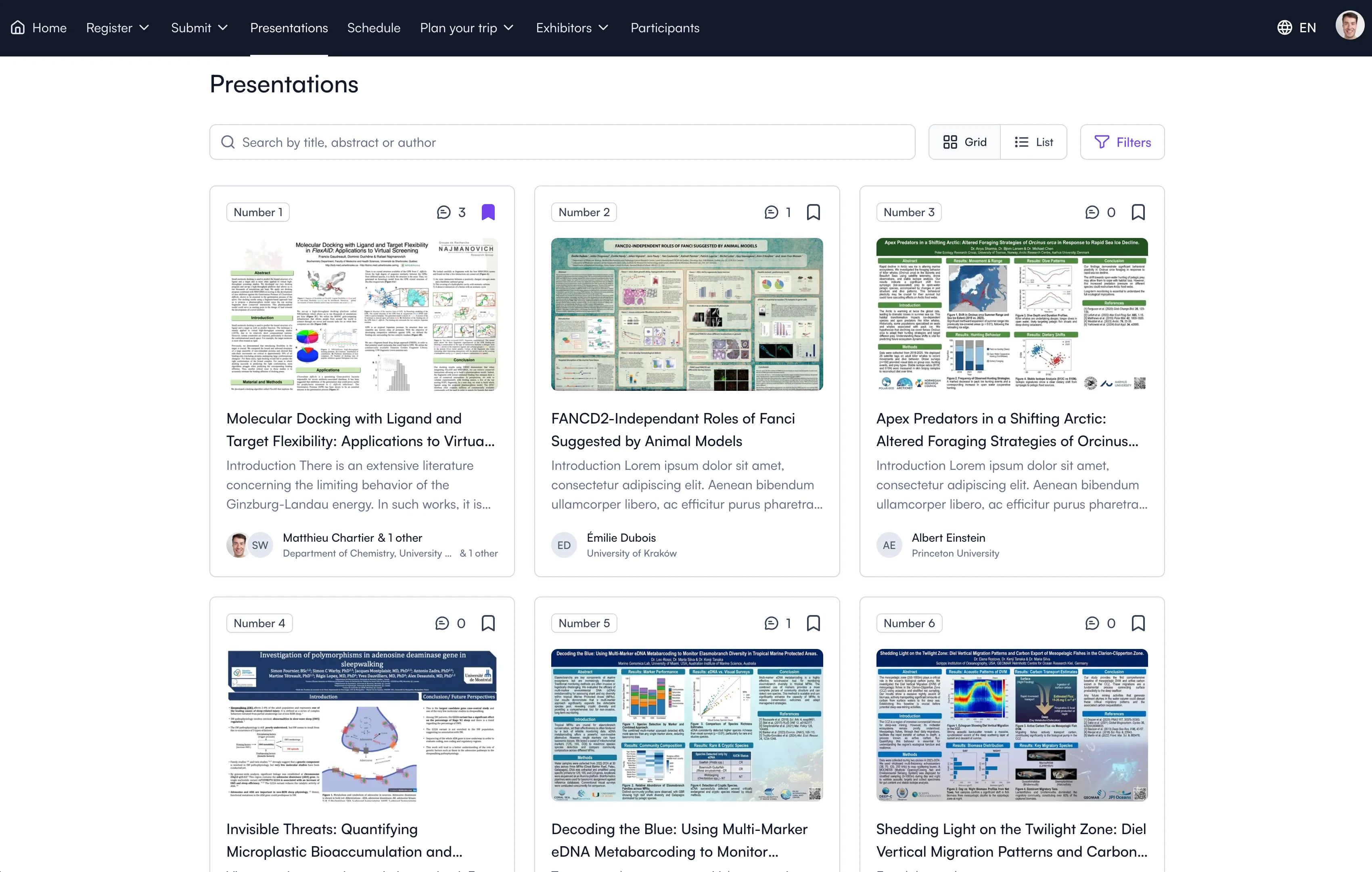Expand the Exhibitors dropdown menu
This screenshot has height=872, width=1372.
[573, 27]
